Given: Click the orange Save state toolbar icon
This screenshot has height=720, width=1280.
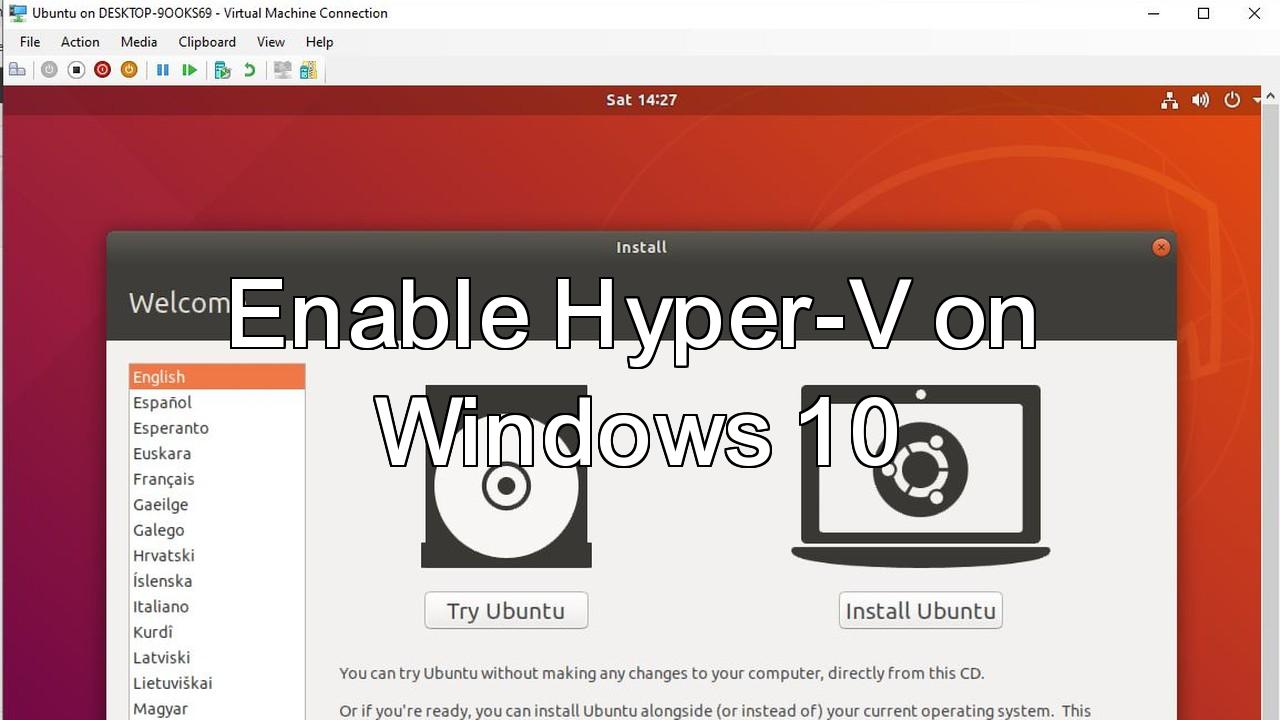Looking at the screenshot, I should tap(128, 70).
